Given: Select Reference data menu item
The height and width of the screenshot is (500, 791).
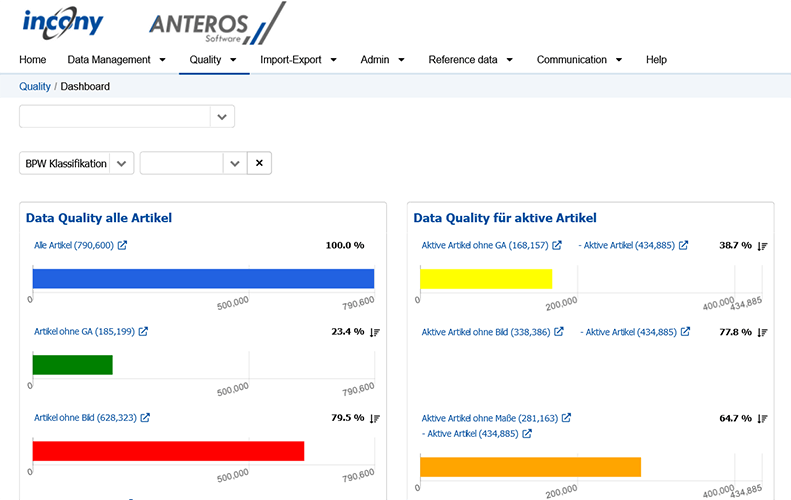Looking at the screenshot, I should pos(463,60).
